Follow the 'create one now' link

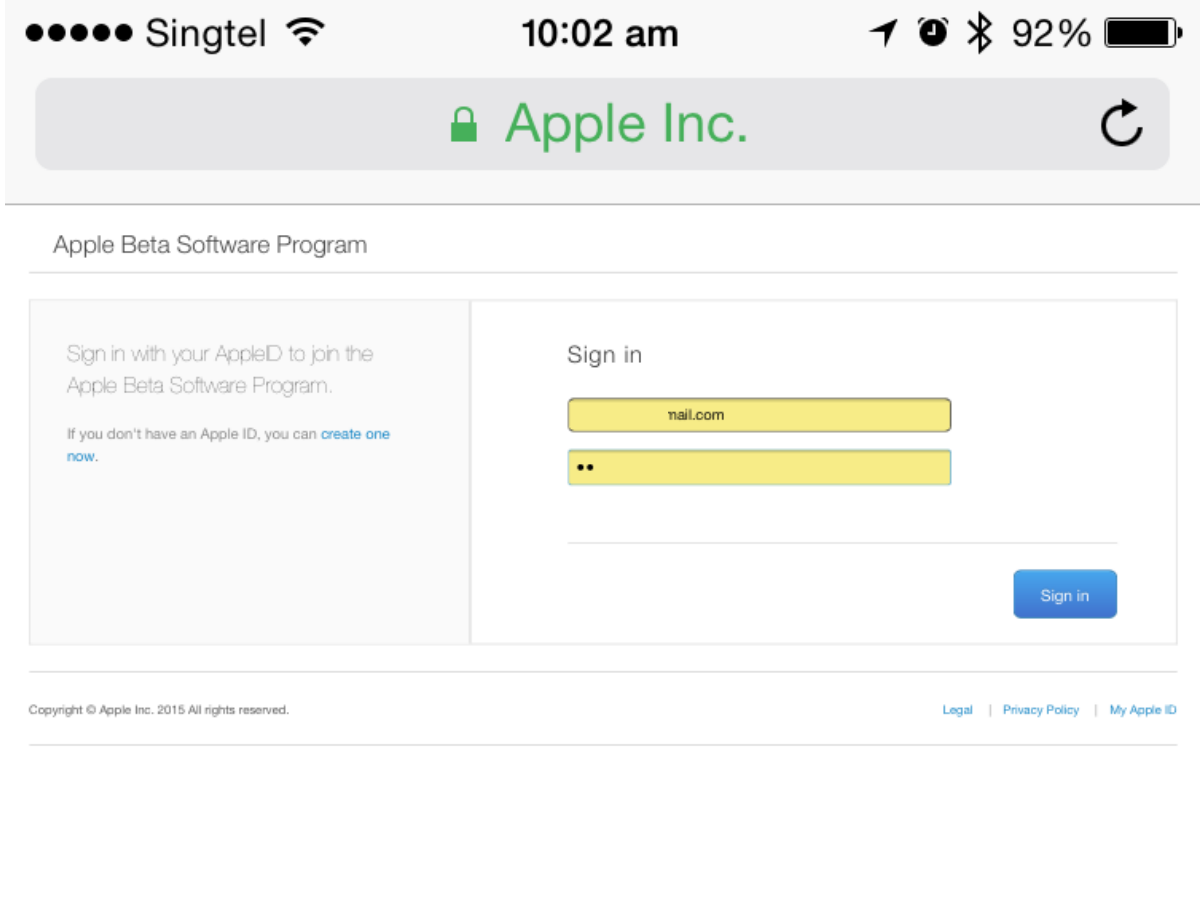click(355, 435)
